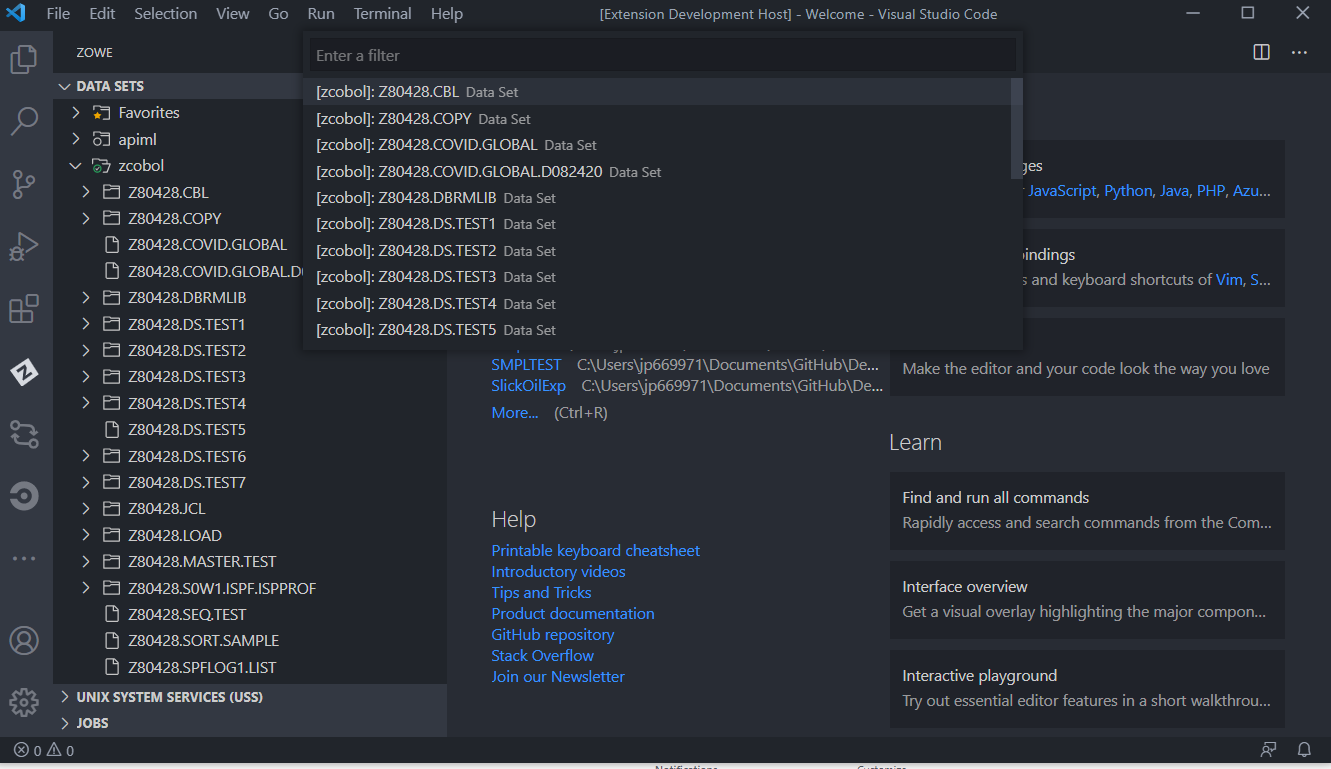Open the Accounts icon
1331x769 pixels.
(24, 640)
